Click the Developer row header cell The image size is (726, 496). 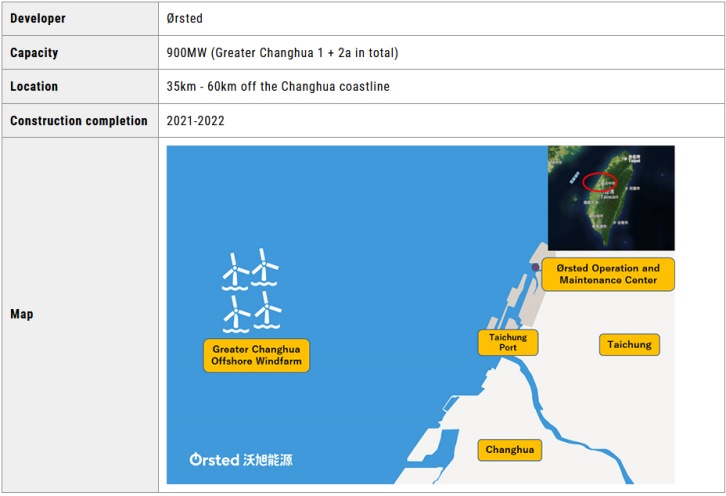[x=80, y=20]
